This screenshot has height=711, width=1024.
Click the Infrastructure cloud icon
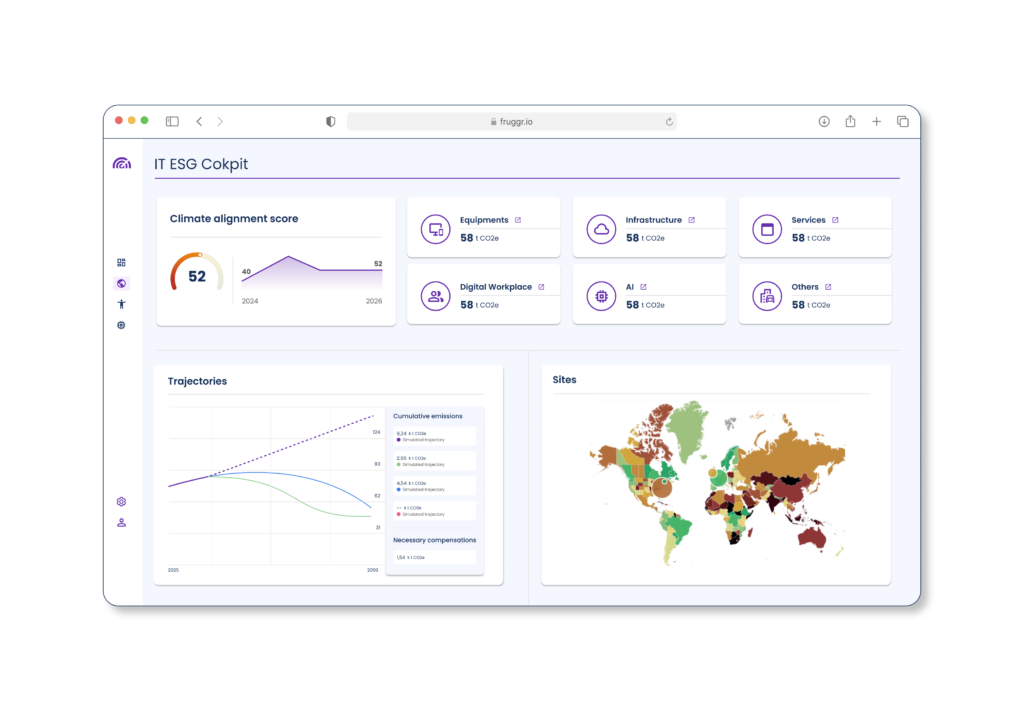pyautogui.click(x=601, y=229)
